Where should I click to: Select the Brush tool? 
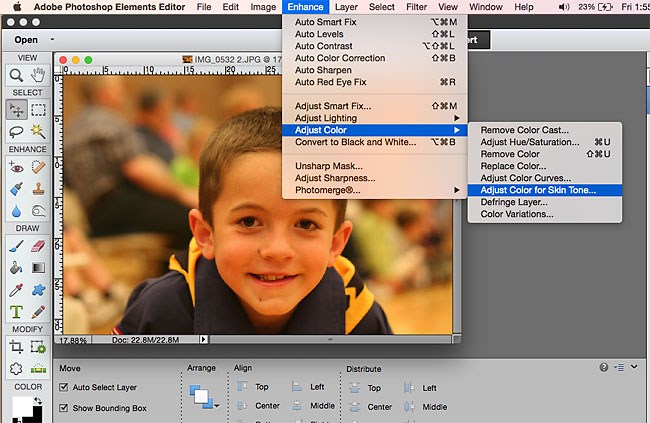point(17,246)
